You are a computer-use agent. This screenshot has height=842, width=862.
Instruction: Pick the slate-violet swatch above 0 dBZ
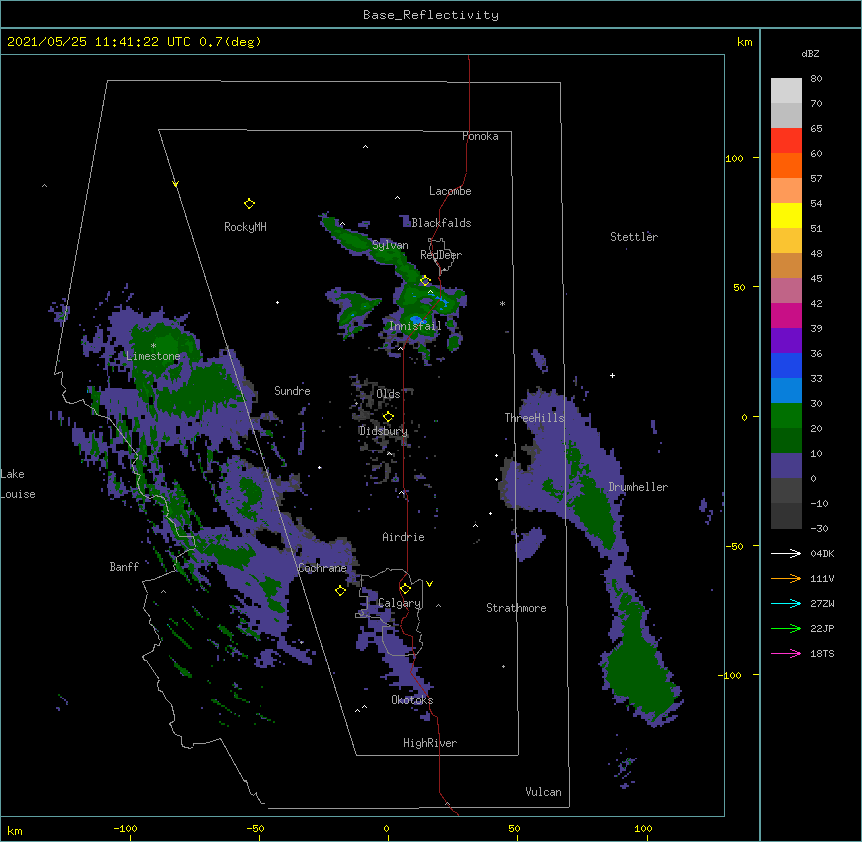(786, 466)
